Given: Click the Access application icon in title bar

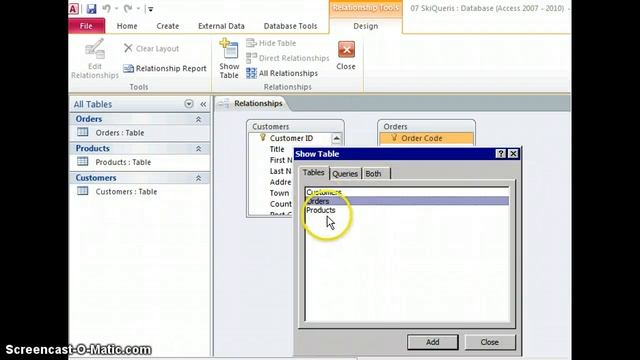Looking at the screenshot, I should pos(74,9).
